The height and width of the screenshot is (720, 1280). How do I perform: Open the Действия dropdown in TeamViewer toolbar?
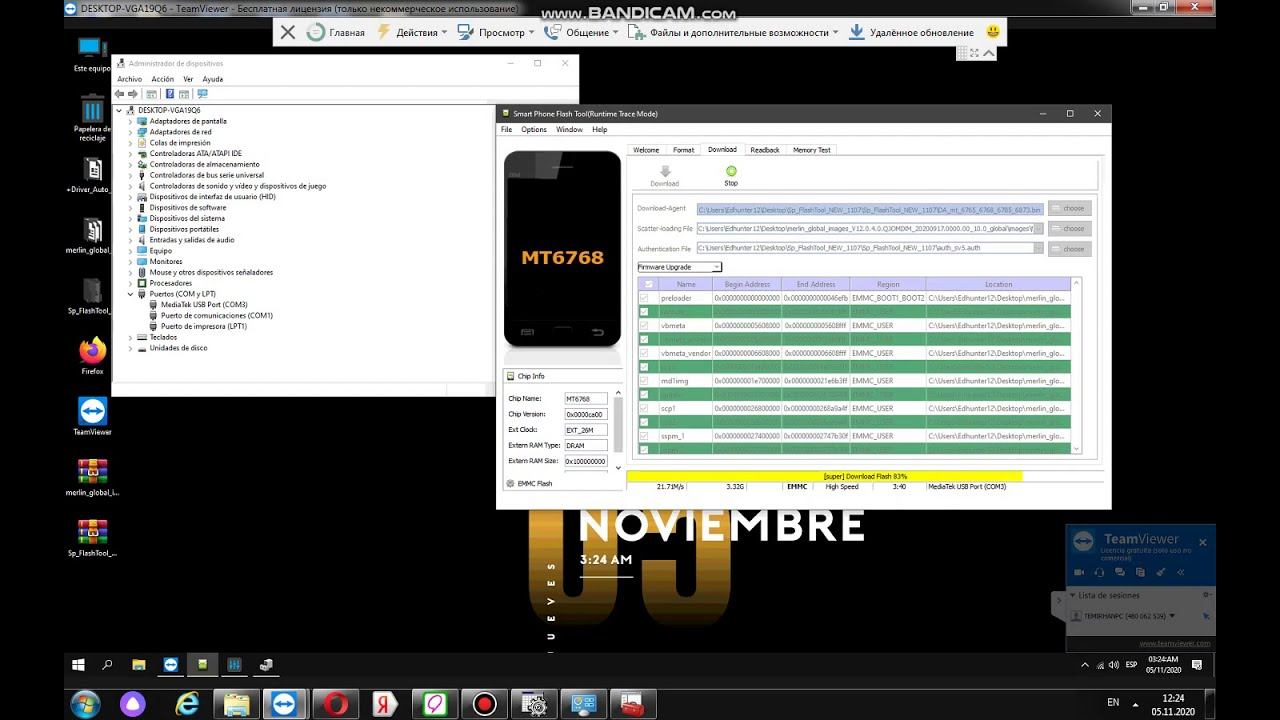[x=414, y=32]
